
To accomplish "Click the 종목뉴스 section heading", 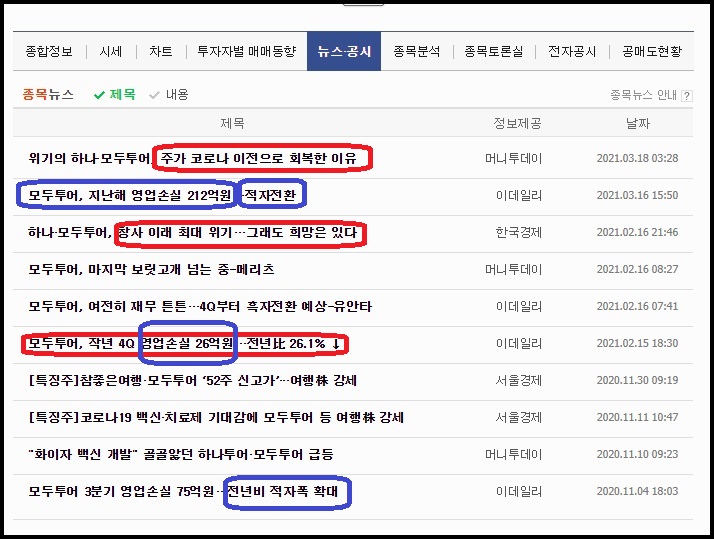I will pyautogui.click(x=48, y=95).
